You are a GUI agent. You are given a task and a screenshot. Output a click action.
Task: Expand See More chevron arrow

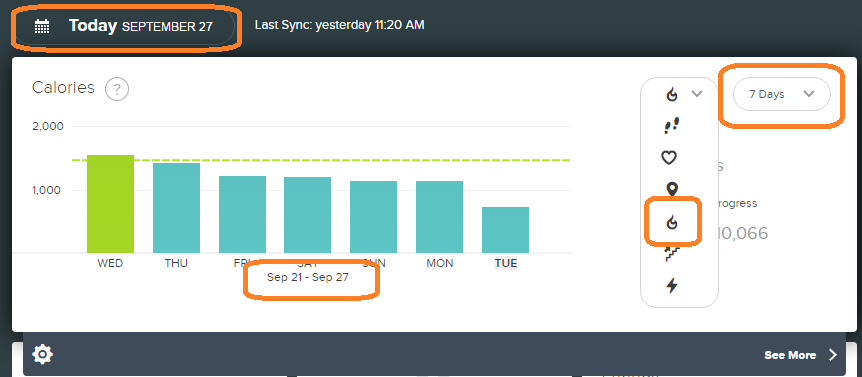[833, 354]
